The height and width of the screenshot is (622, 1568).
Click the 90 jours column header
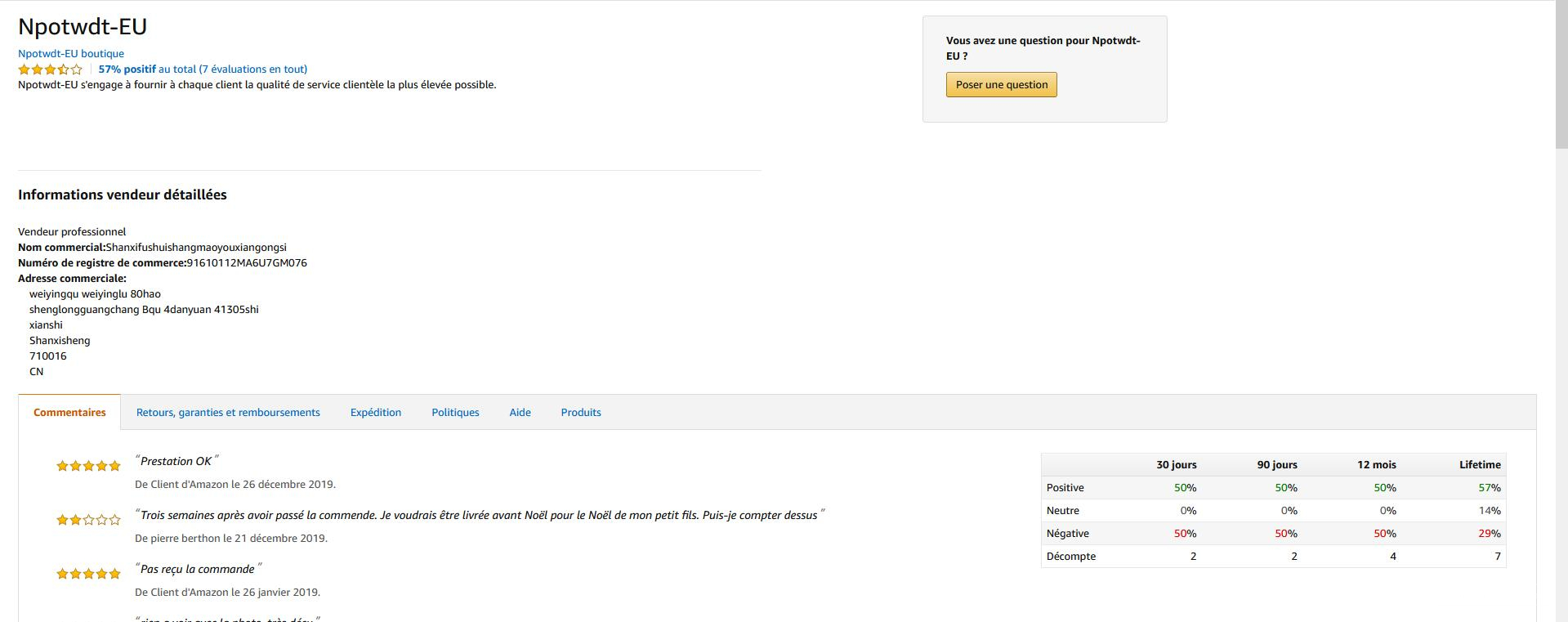point(1276,465)
